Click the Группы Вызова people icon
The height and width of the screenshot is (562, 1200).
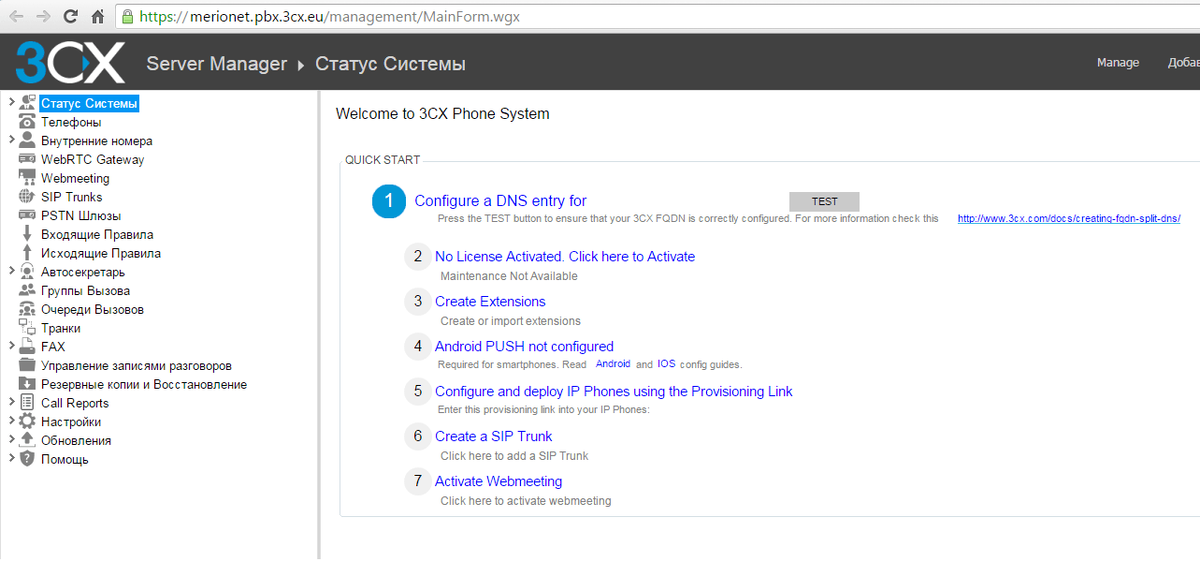pyautogui.click(x=27, y=291)
